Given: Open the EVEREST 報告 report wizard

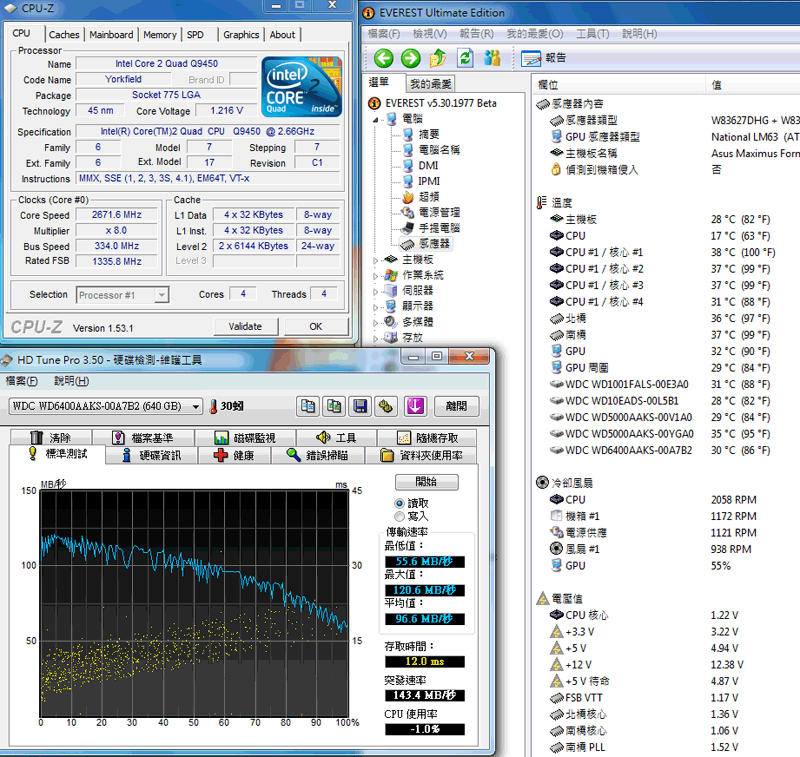Looking at the screenshot, I should pos(545,58).
